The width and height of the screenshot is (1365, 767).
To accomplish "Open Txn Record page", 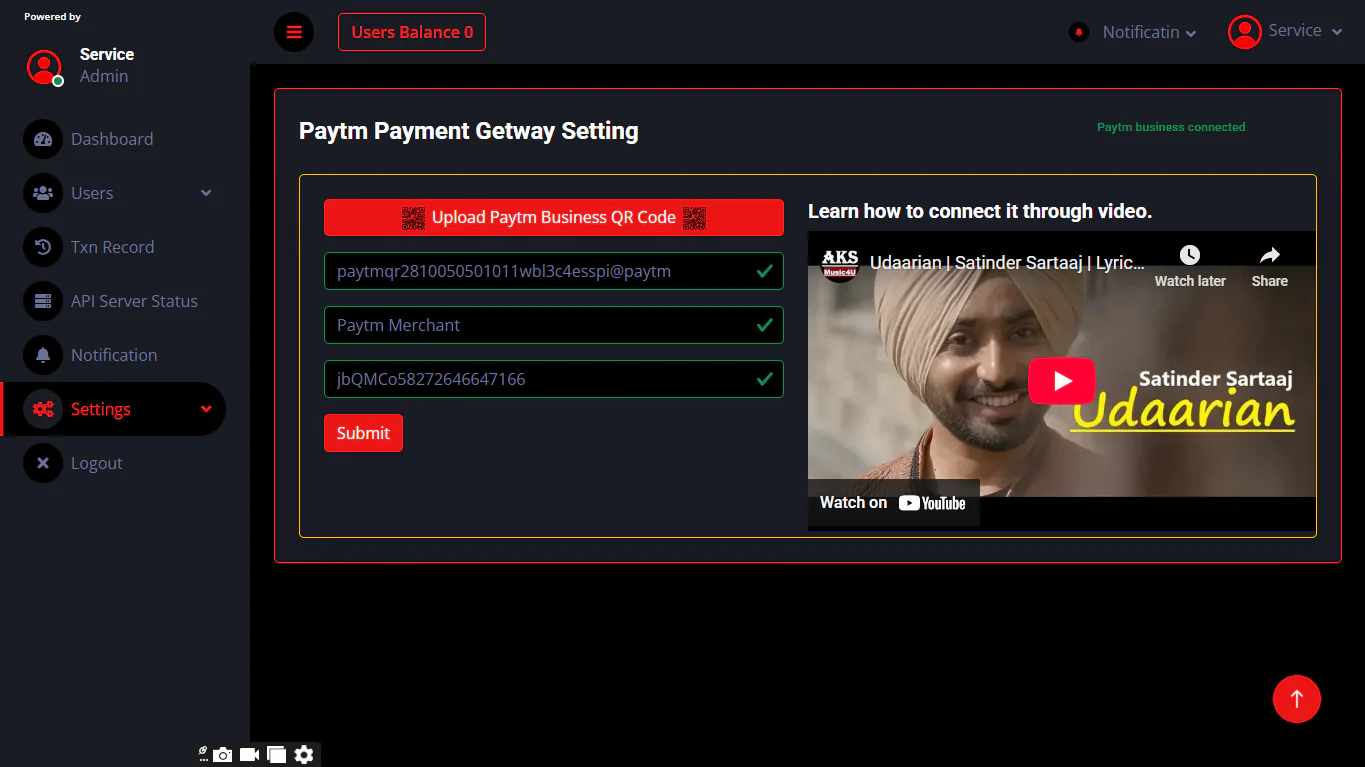I will pos(112,247).
